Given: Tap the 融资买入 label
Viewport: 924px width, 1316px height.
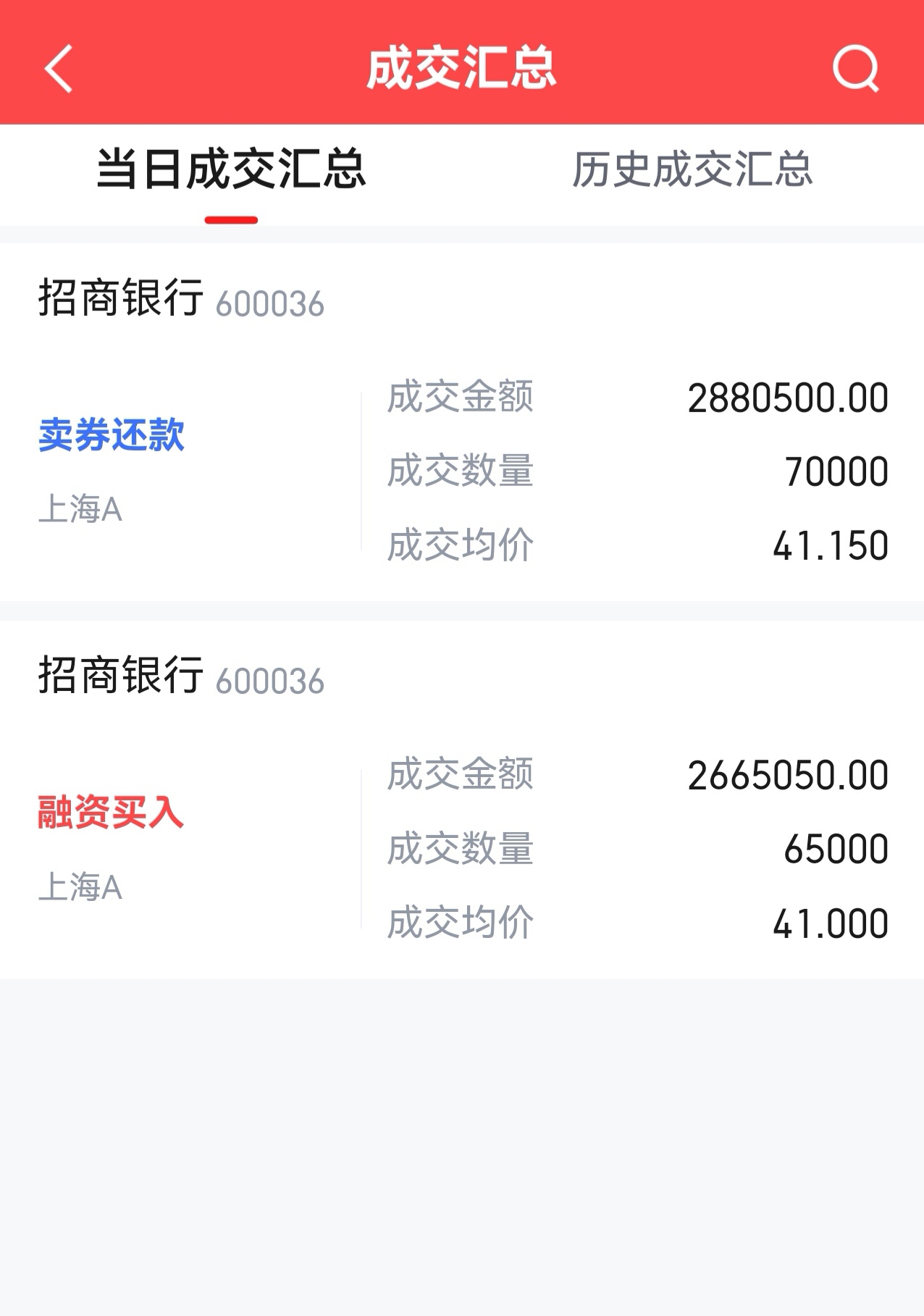Looking at the screenshot, I should coord(111,812).
